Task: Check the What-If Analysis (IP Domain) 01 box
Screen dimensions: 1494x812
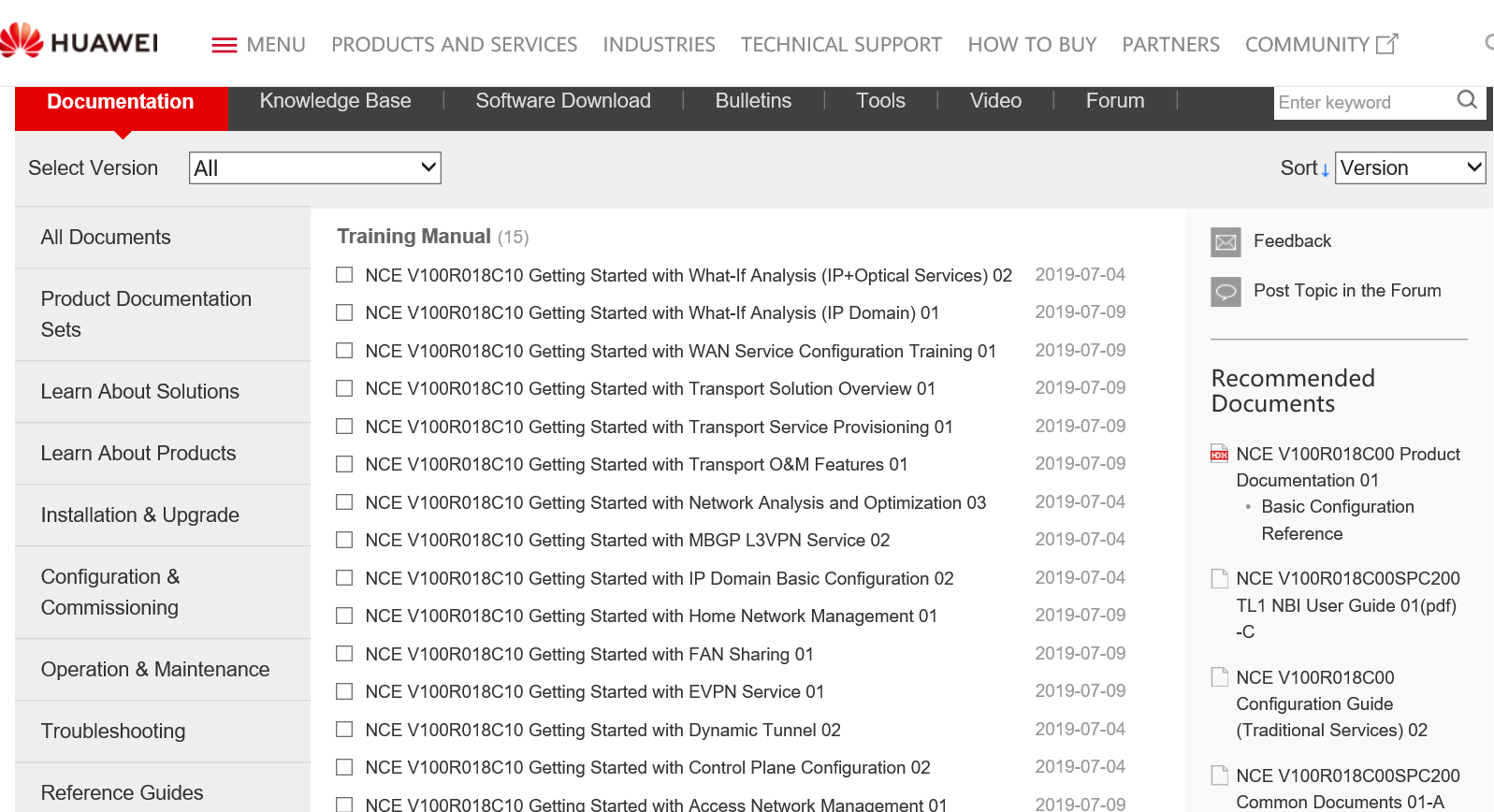Action: [344, 312]
